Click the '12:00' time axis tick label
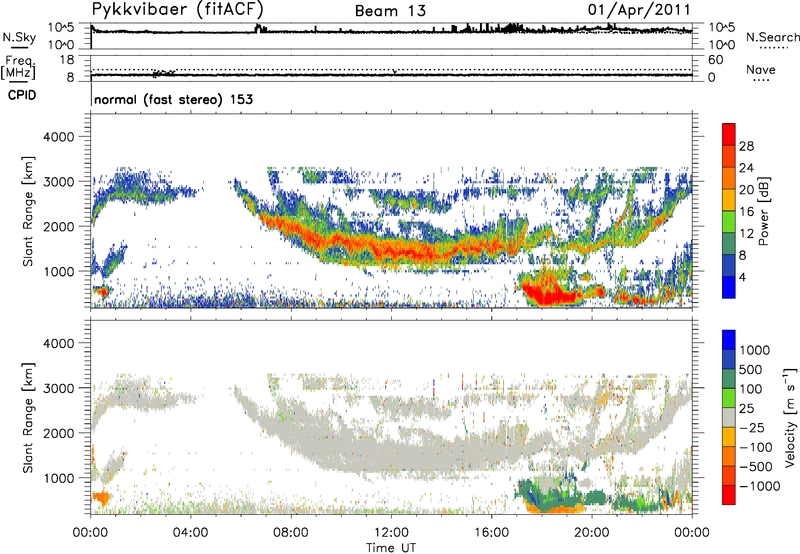 (391, 533)
